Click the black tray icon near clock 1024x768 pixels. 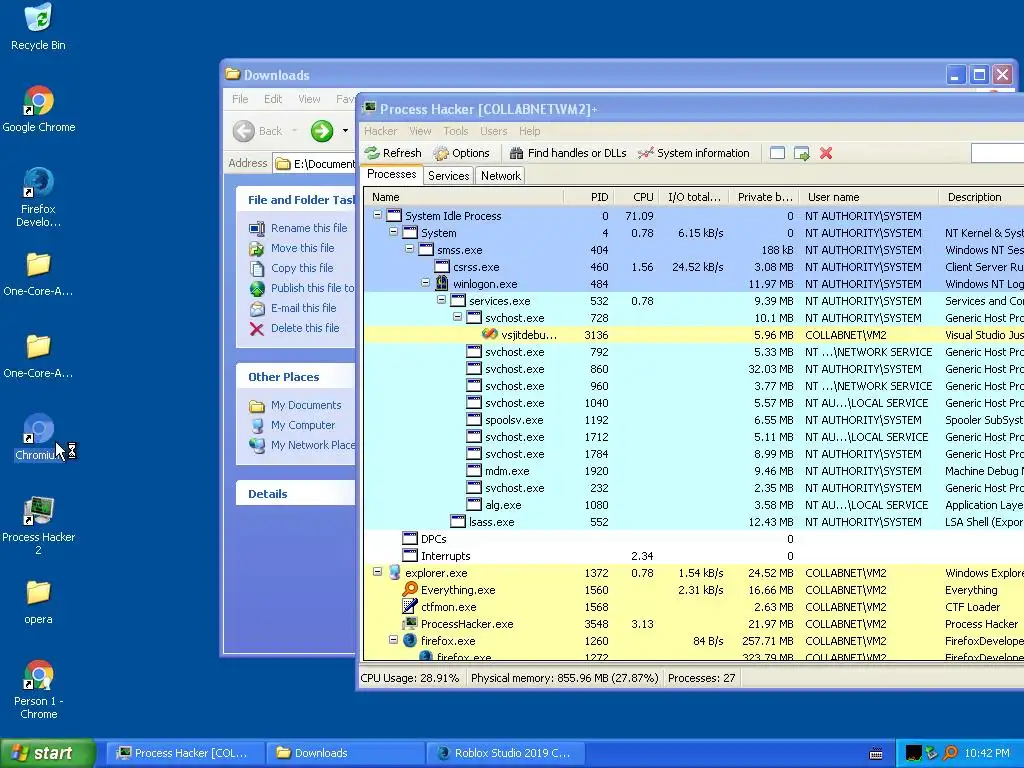point(914,753)
